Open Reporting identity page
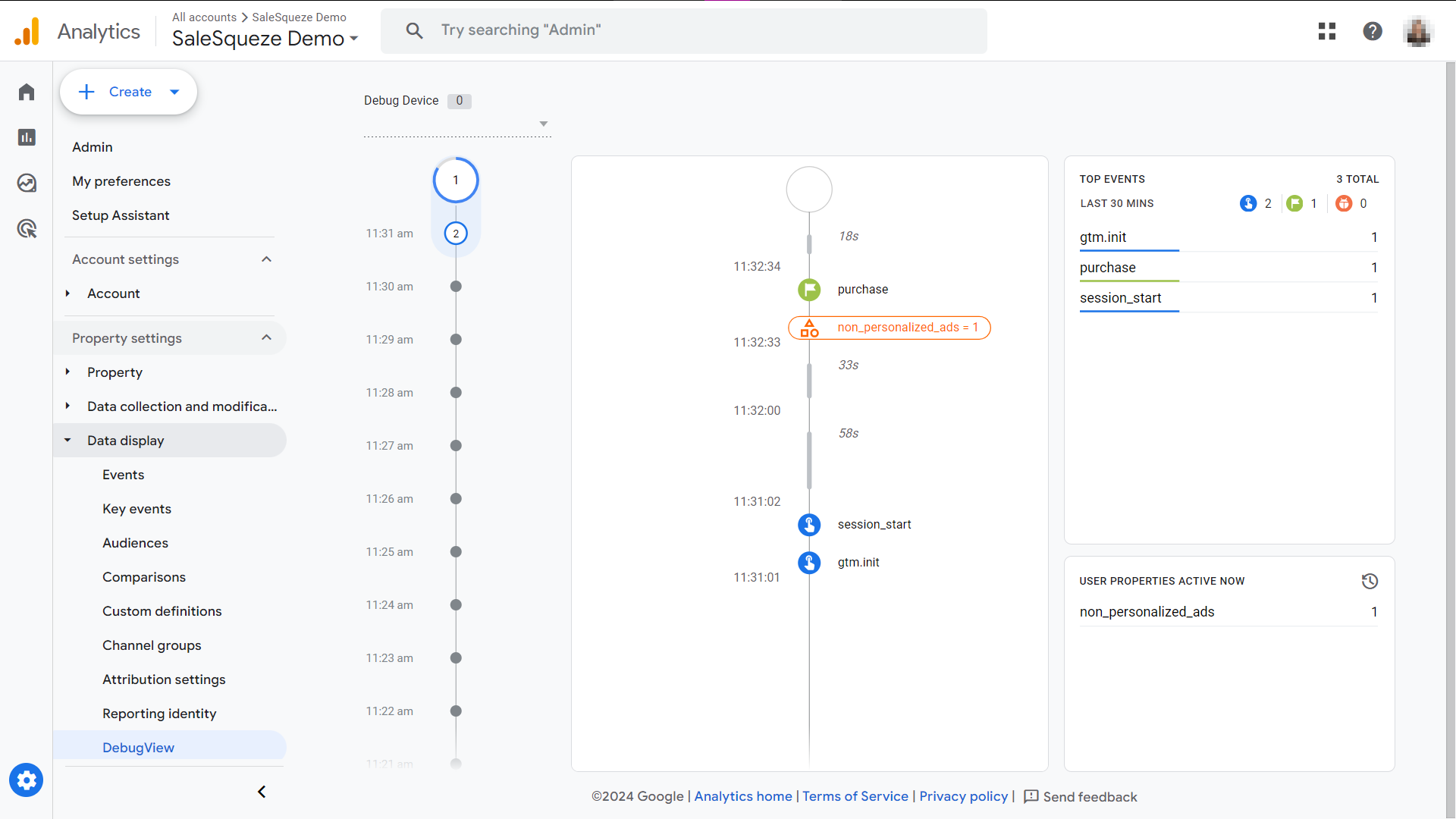The height and width of the screenshot is (819, 1456). pos(159,714)
